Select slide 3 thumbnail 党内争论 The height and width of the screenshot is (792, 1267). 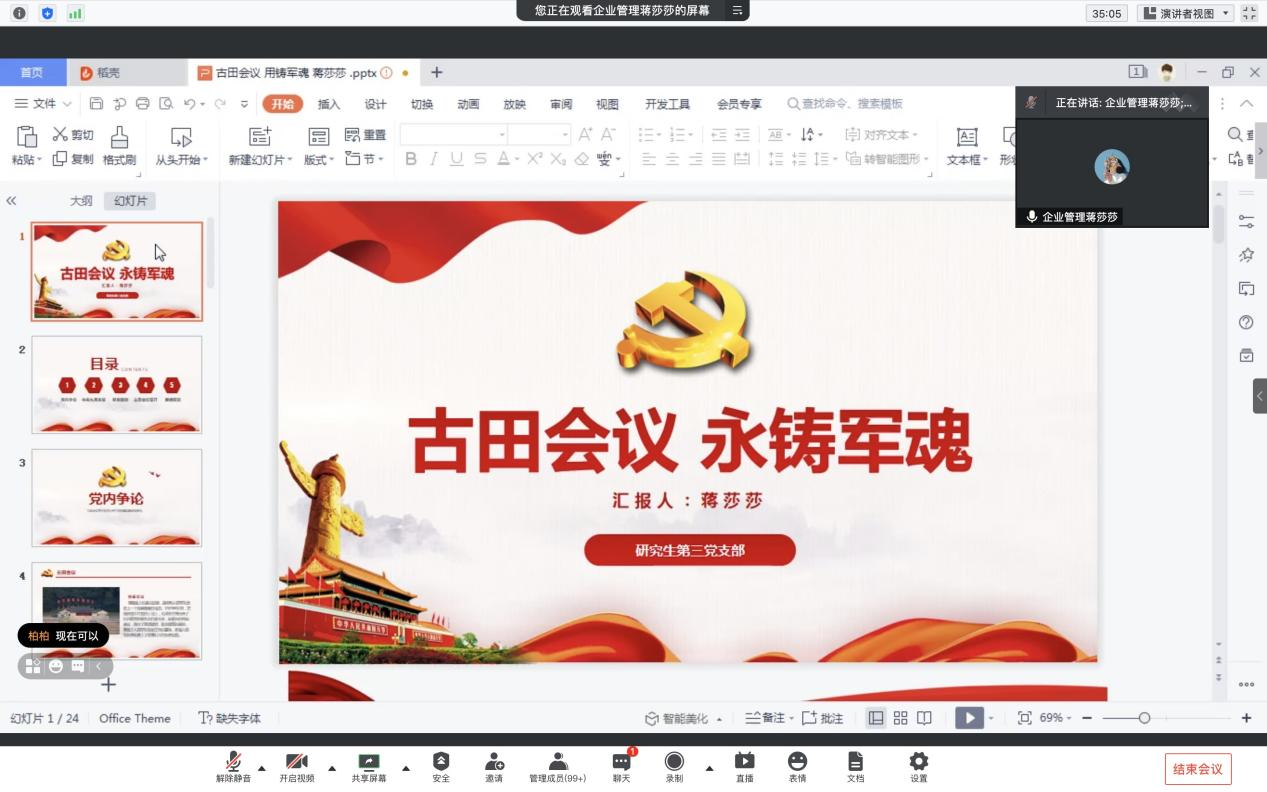(117, 497)
